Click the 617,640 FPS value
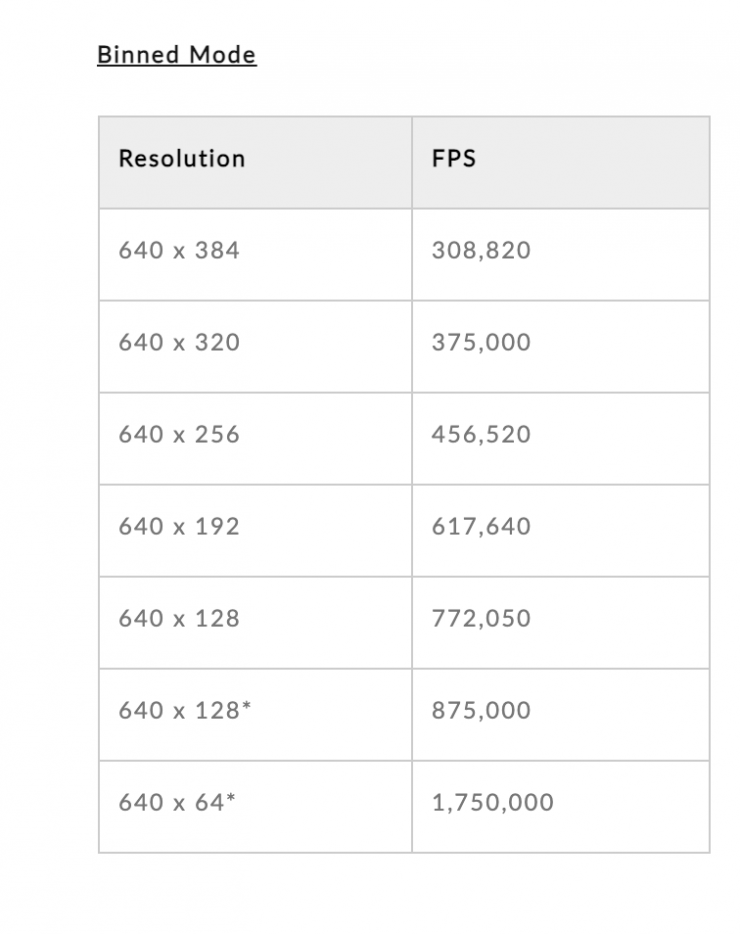 click(481, 527)
